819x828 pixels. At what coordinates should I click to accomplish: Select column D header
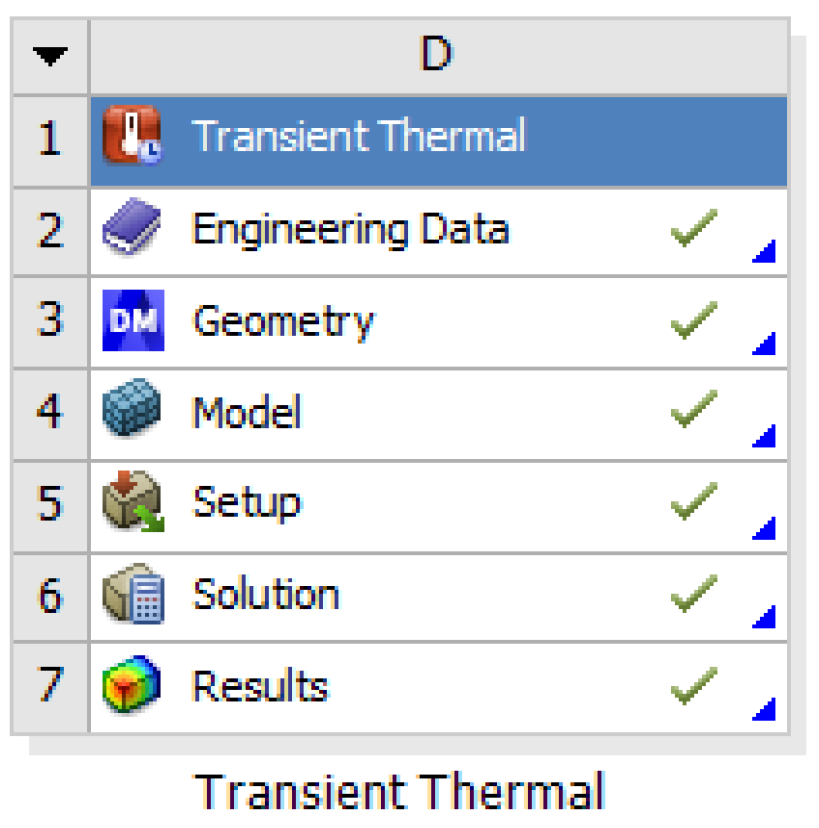436,56
